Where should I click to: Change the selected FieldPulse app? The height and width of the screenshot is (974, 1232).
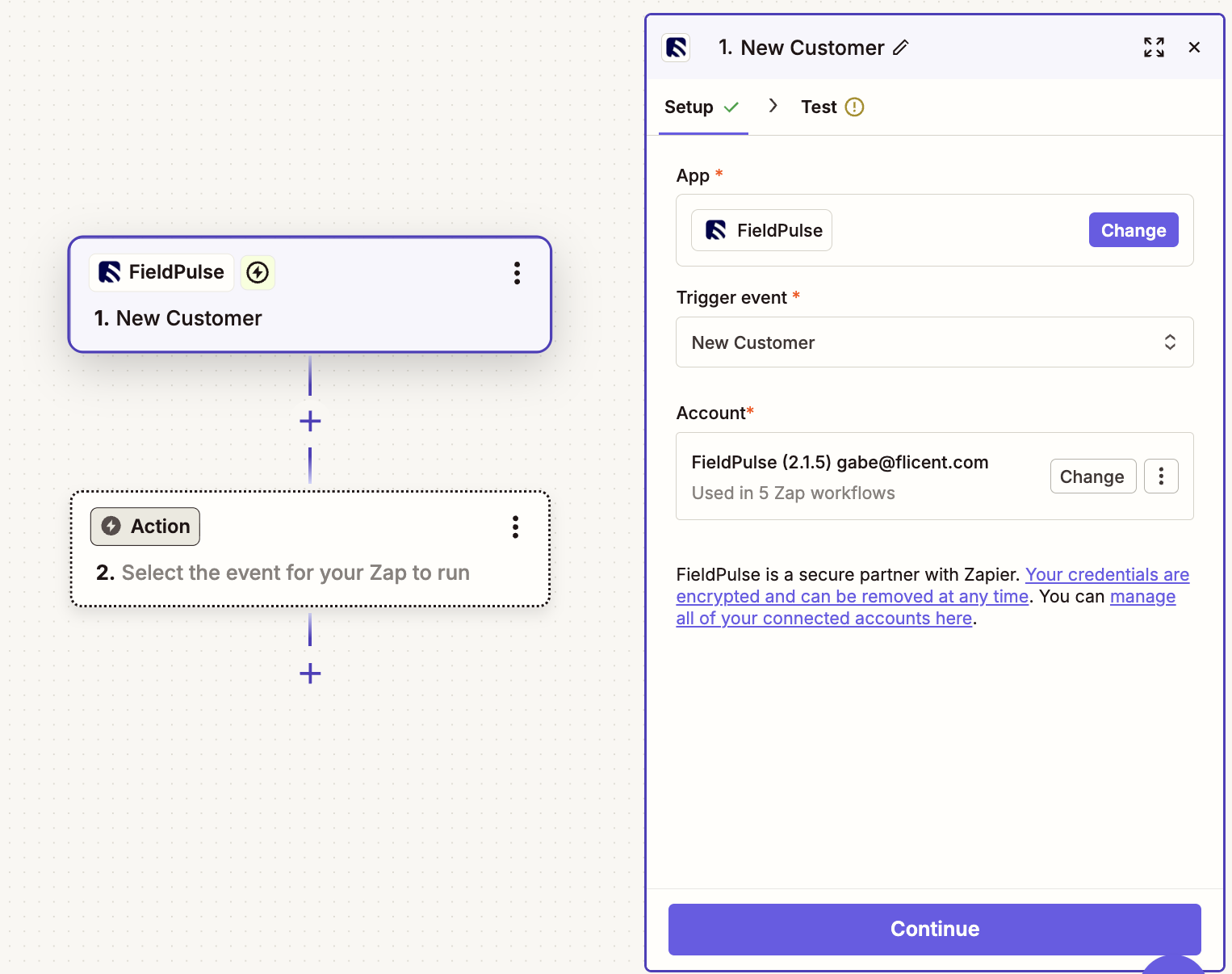coord(1134,230)
